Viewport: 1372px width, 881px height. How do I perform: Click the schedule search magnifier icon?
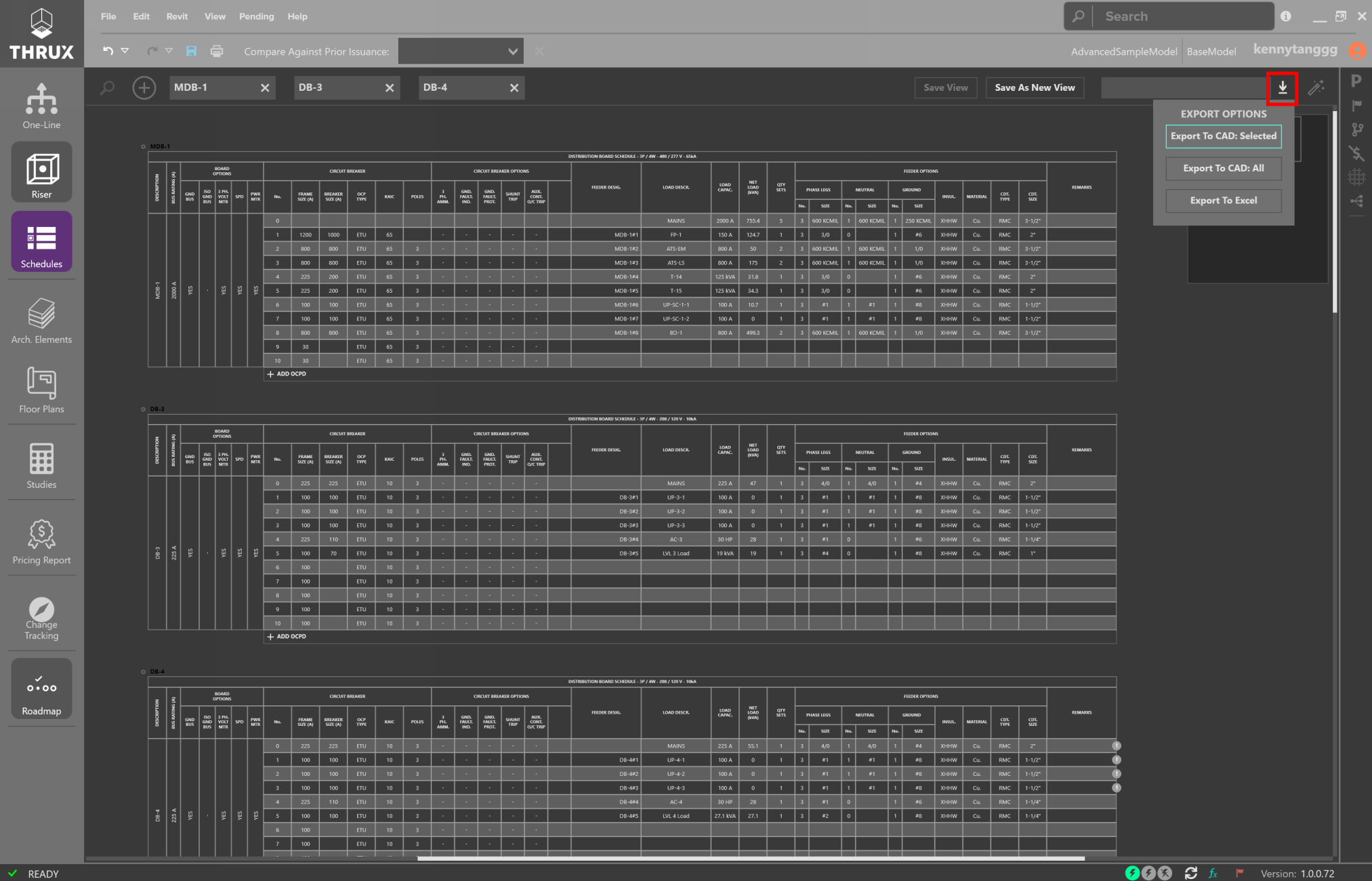[107, 87]
